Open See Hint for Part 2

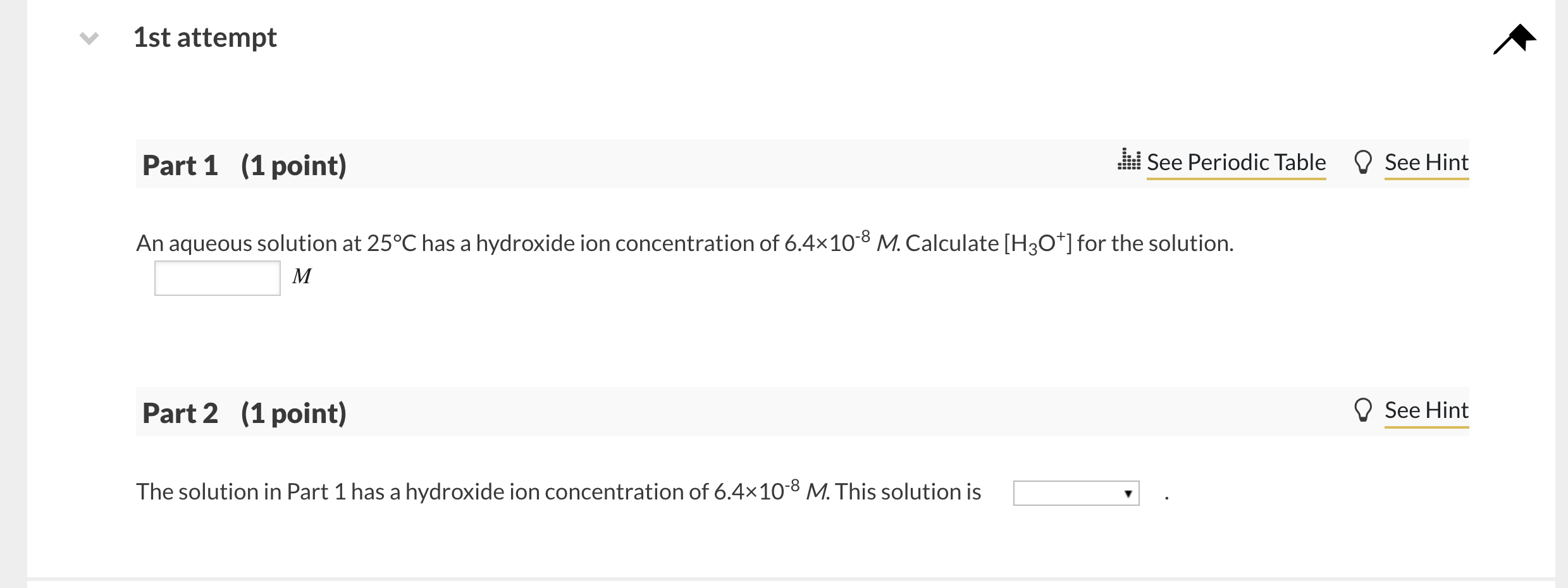1426,410
